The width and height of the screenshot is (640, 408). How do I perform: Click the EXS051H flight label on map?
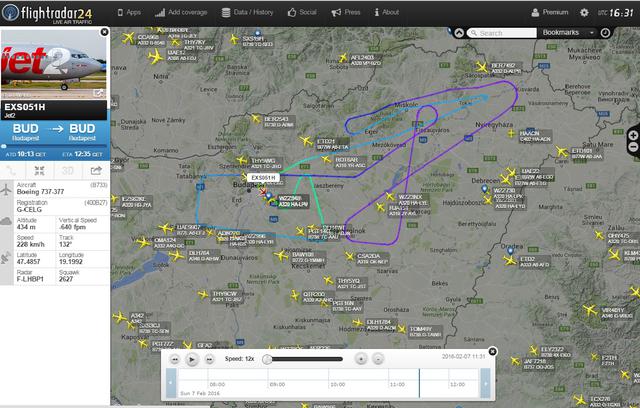(263, 177)
